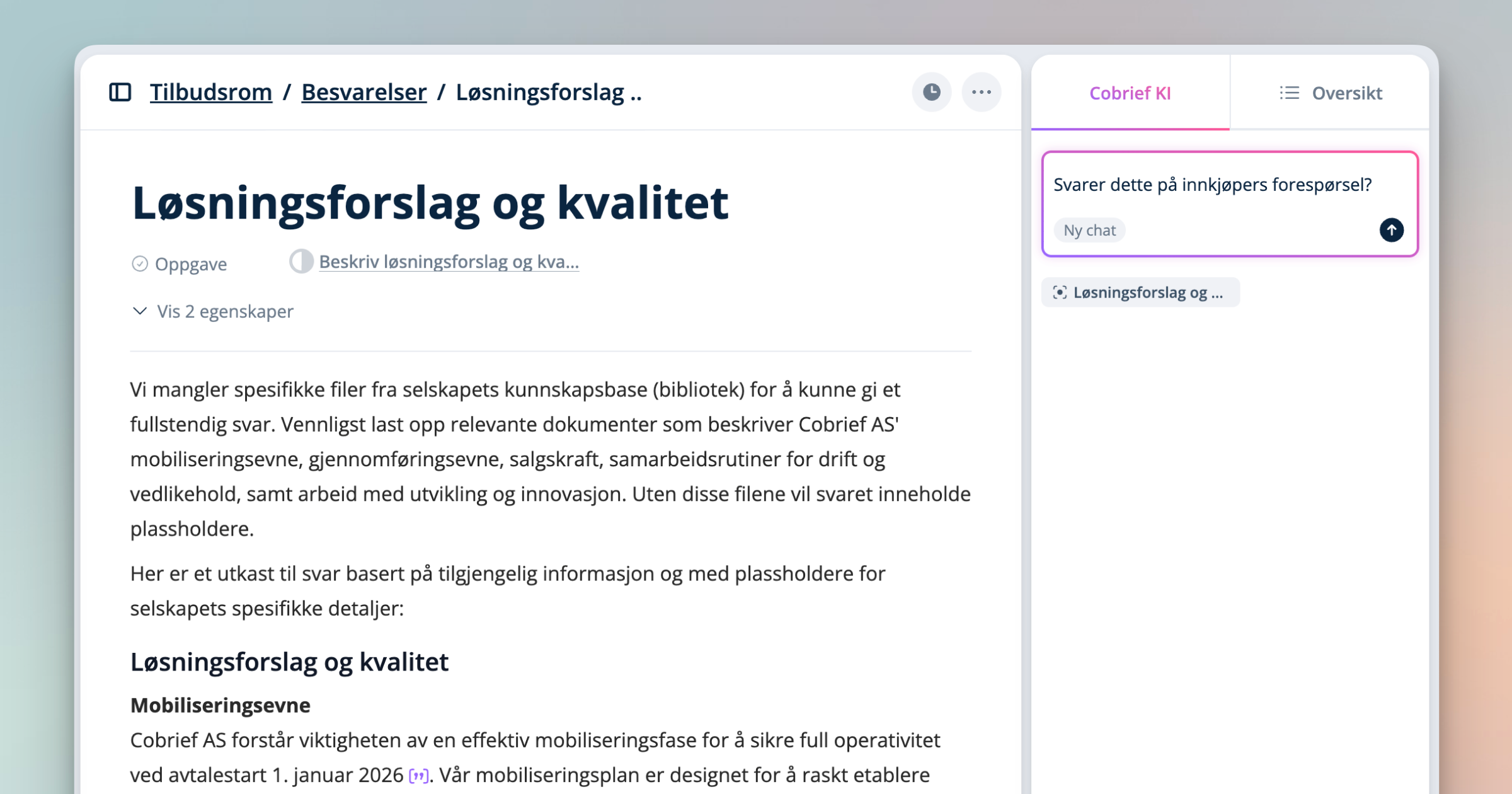Click the Mobiliseringsevne subheading
The image size is (1512, 794).
tap(220, 705)
